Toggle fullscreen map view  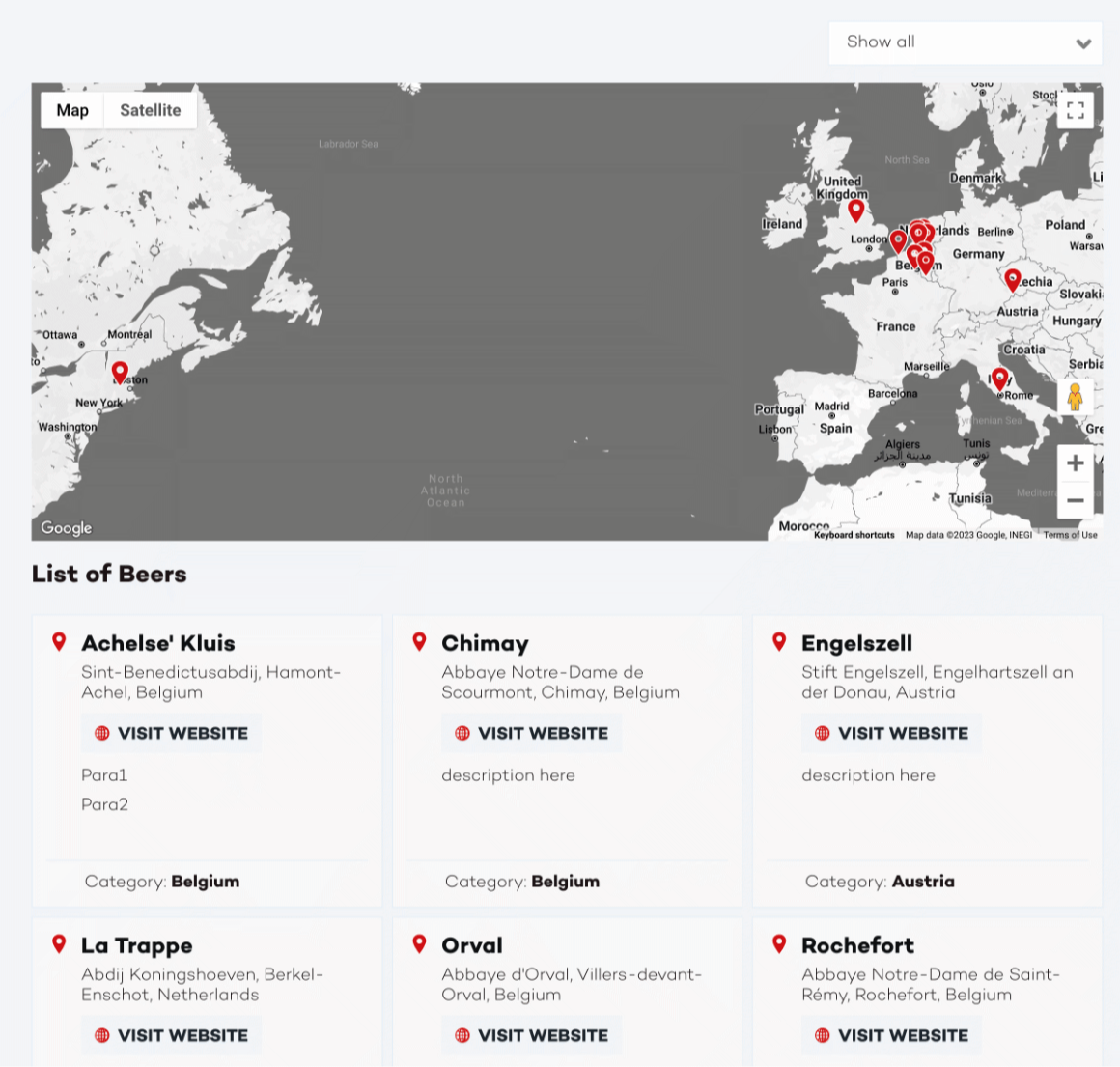coord(1075,111)
